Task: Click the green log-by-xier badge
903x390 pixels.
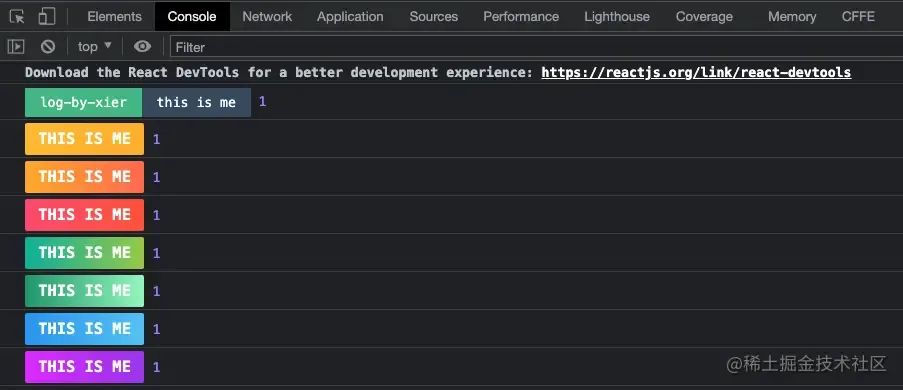Action: click(84, 103)
